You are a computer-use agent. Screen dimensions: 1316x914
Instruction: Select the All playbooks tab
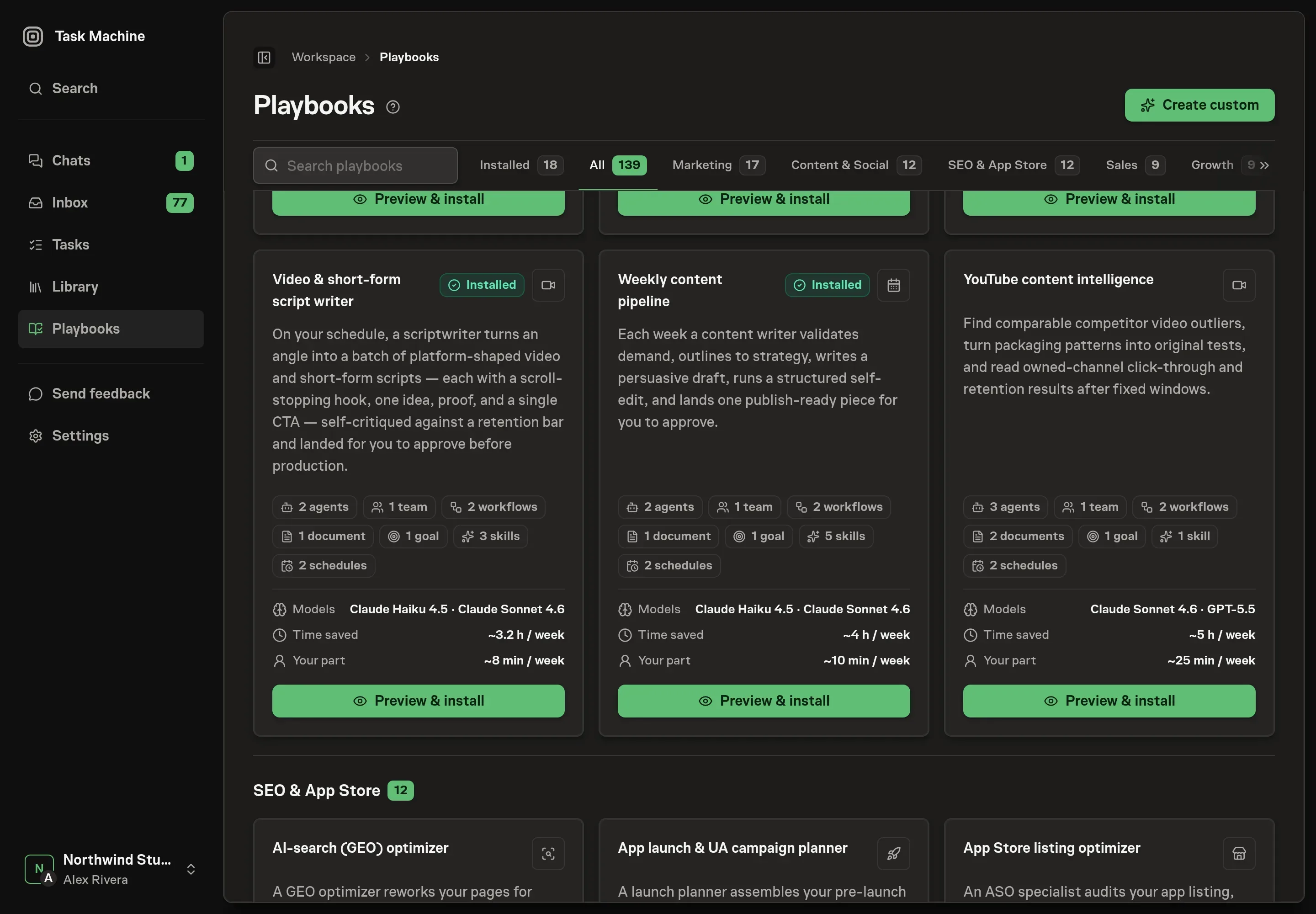click(618, 165)
